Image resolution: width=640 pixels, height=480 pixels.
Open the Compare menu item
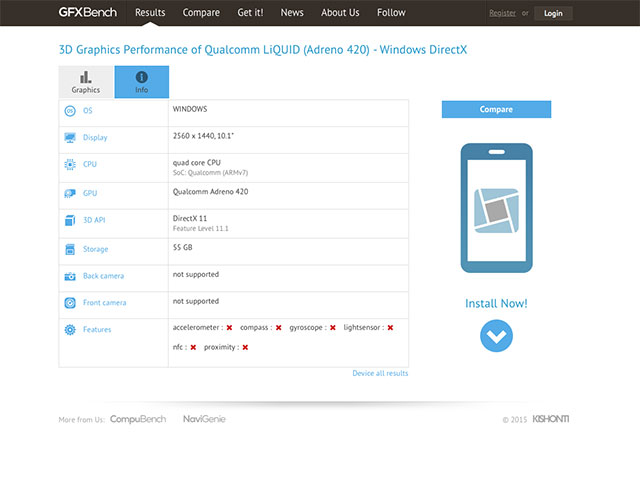tap(201, 13)
